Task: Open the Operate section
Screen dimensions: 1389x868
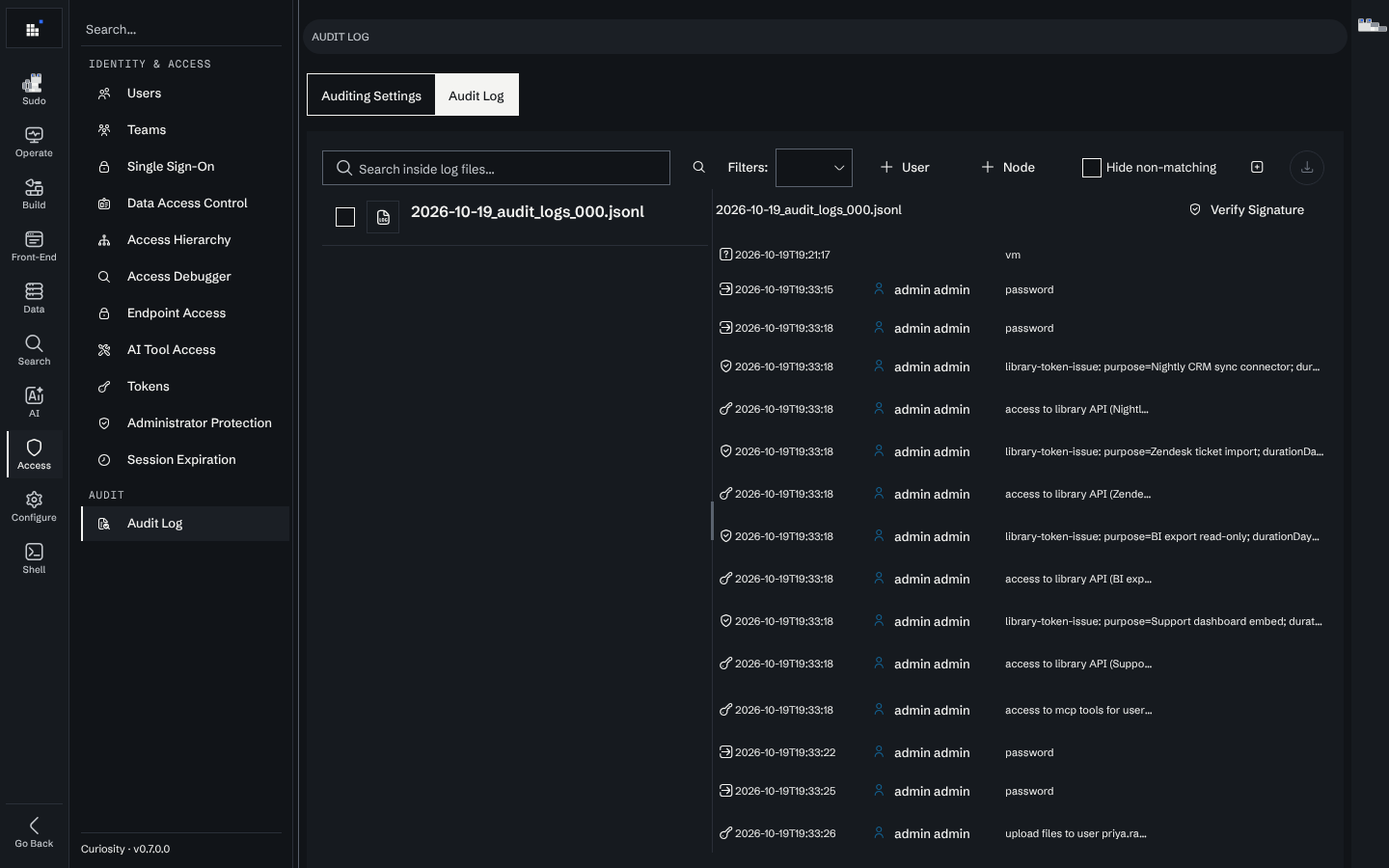Action: (34, 142)
